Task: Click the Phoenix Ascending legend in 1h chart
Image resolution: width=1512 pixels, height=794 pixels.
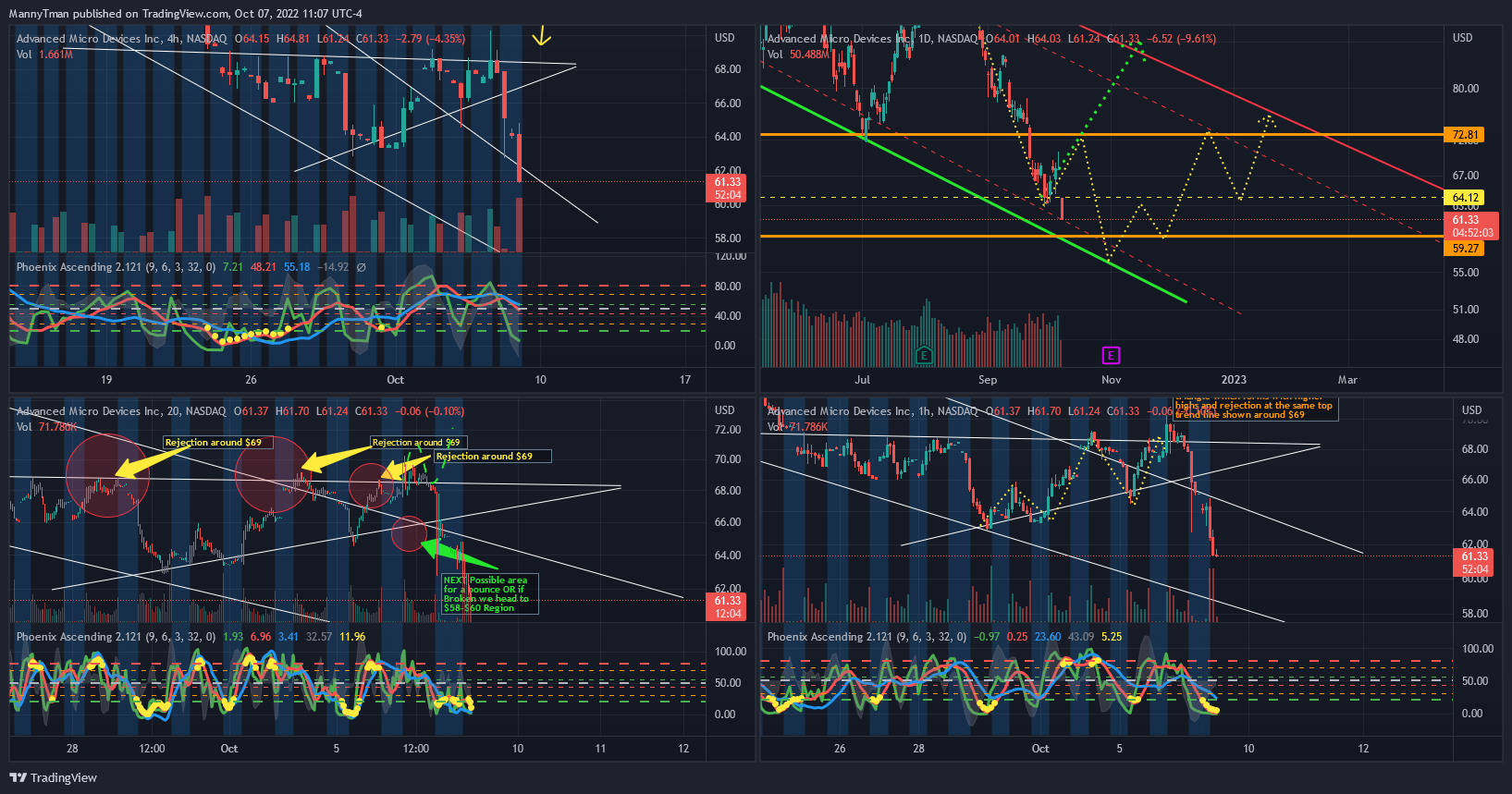Action: 867,637
